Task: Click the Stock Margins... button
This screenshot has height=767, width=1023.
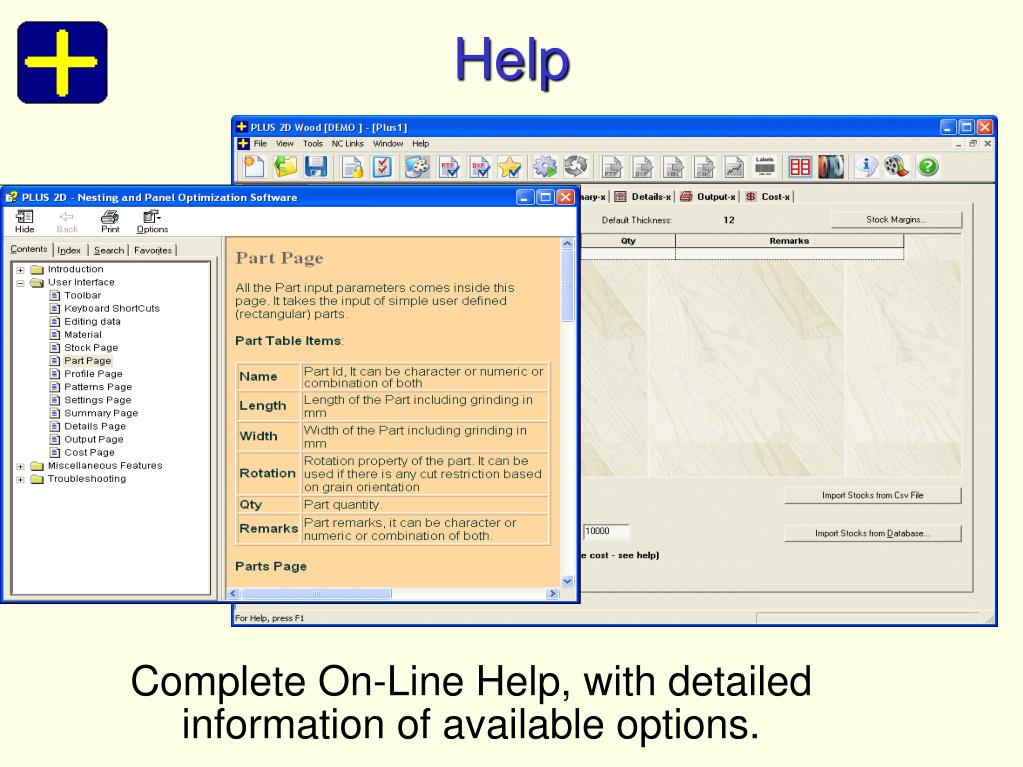Action: click(x=896, y=220)
